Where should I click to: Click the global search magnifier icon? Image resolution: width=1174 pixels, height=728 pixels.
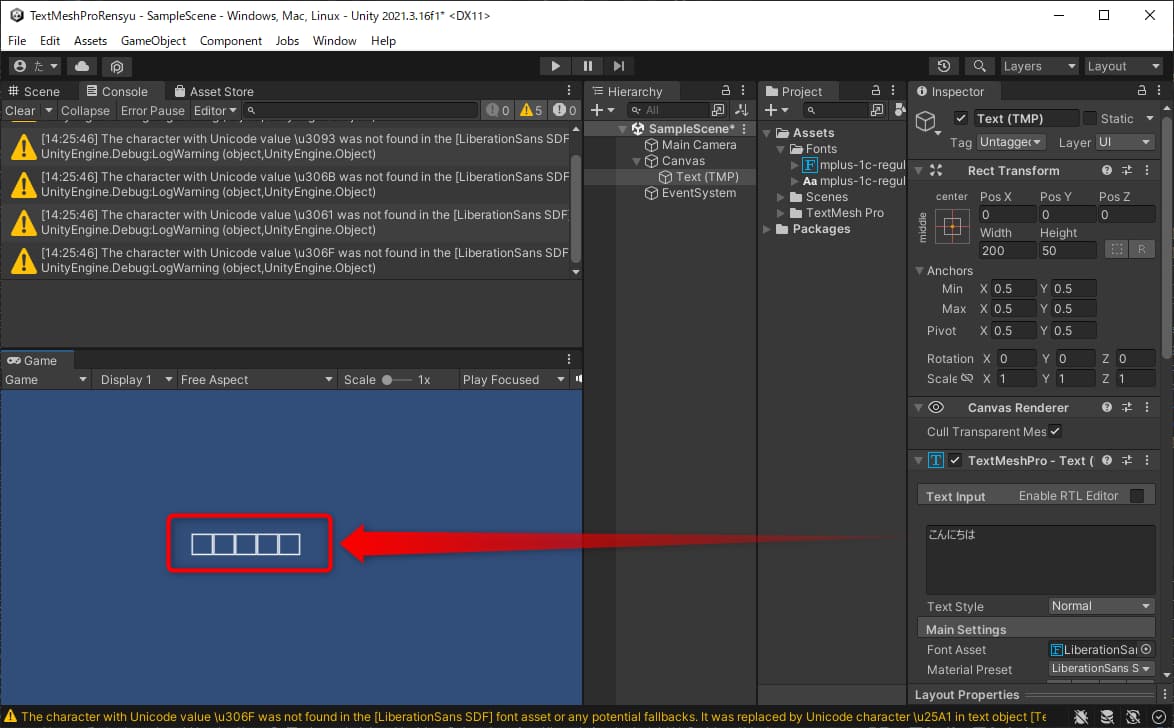(977, 66)
